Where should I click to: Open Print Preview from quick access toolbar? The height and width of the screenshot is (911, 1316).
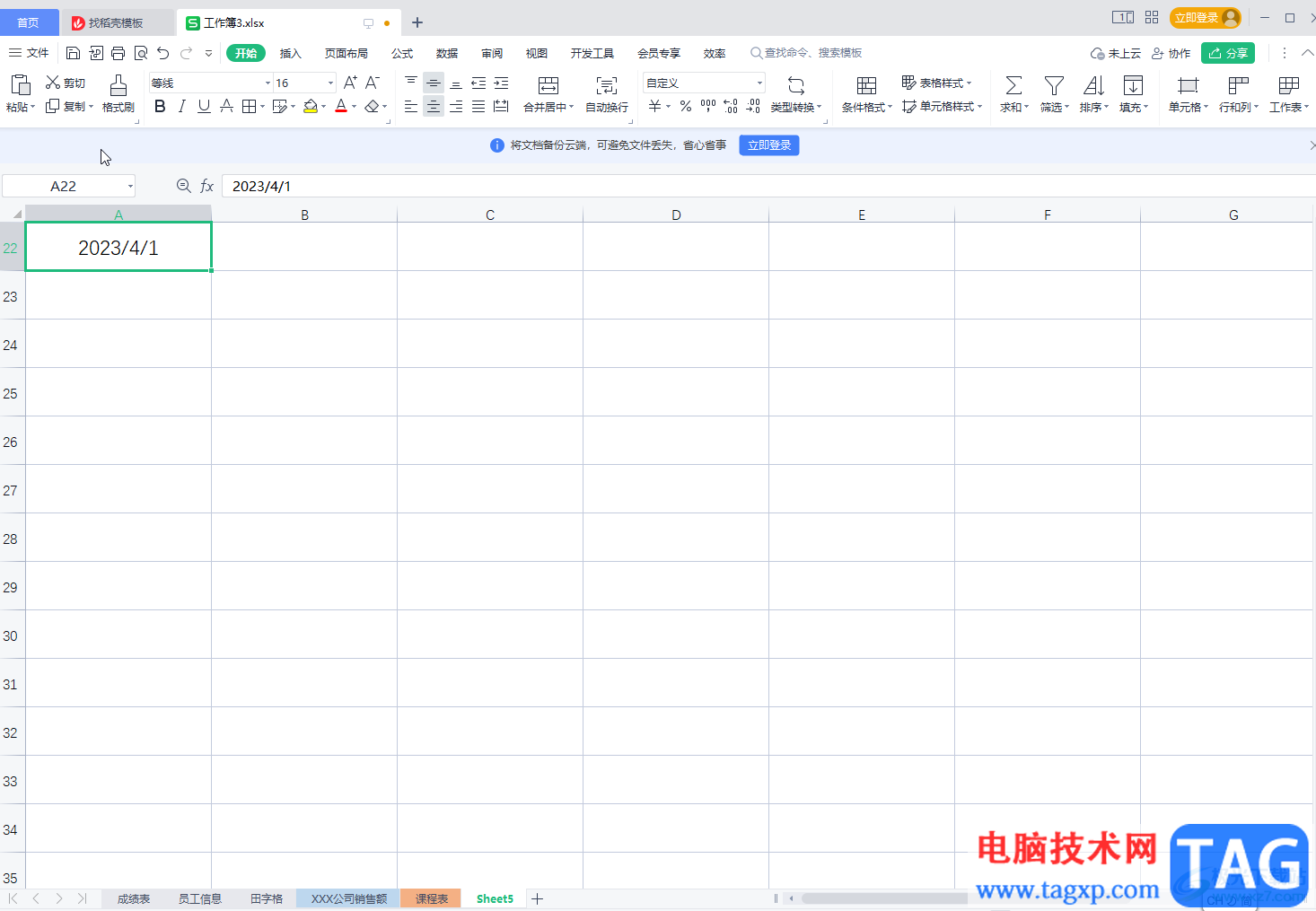click(x=141, y=53)
